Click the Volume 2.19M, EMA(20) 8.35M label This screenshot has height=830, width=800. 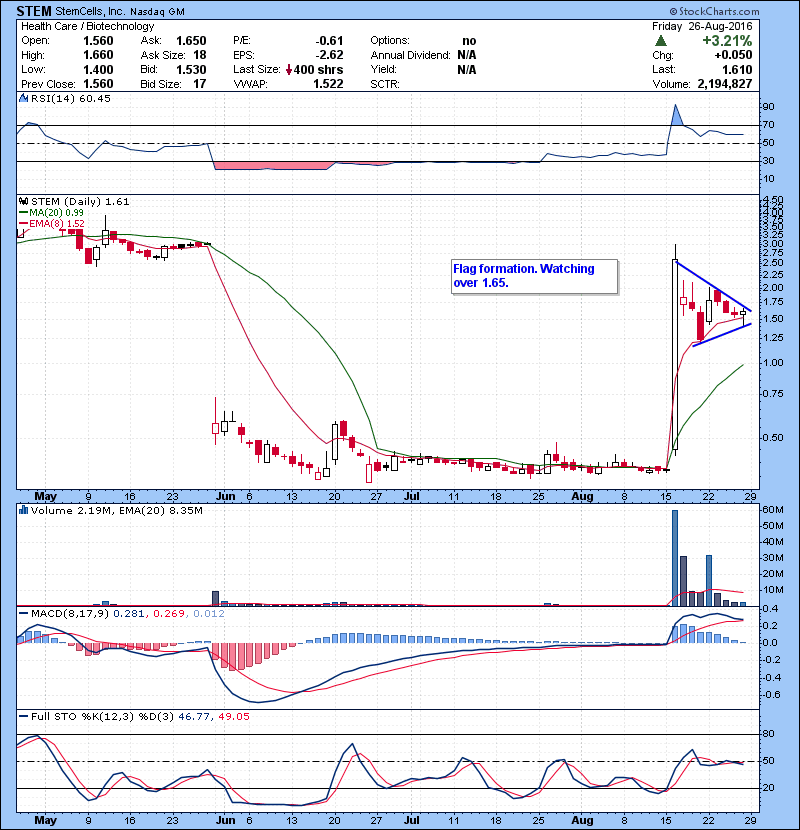pyautogui.click(x=116, y=510)
